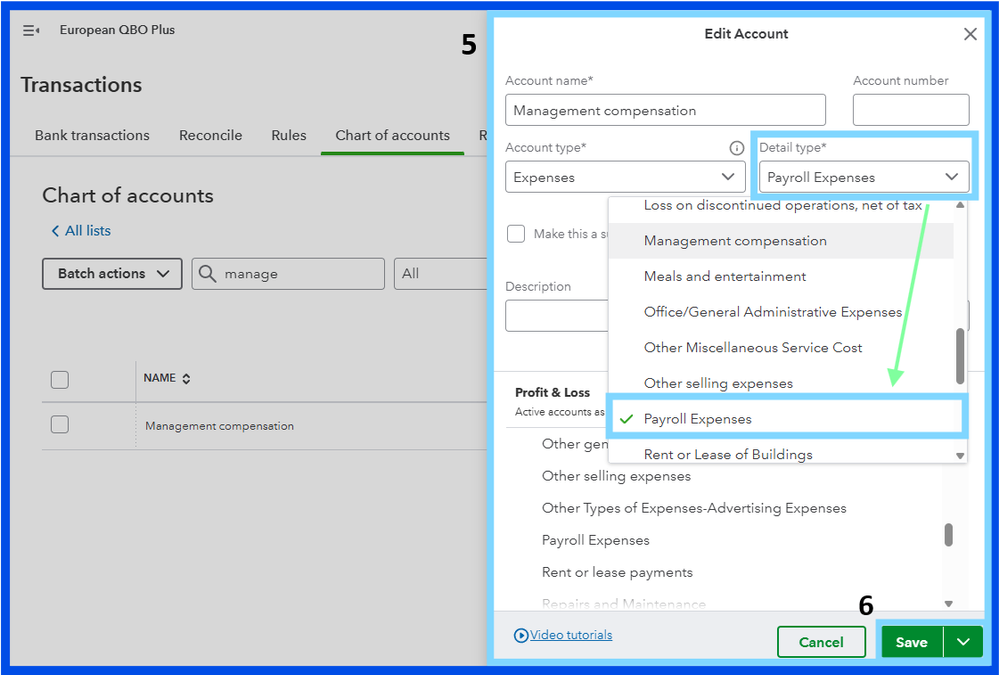Open the Video tutorials link
The width and height of the screenshot is (999, 675).
pyautogui.click(x=571, y=635)
